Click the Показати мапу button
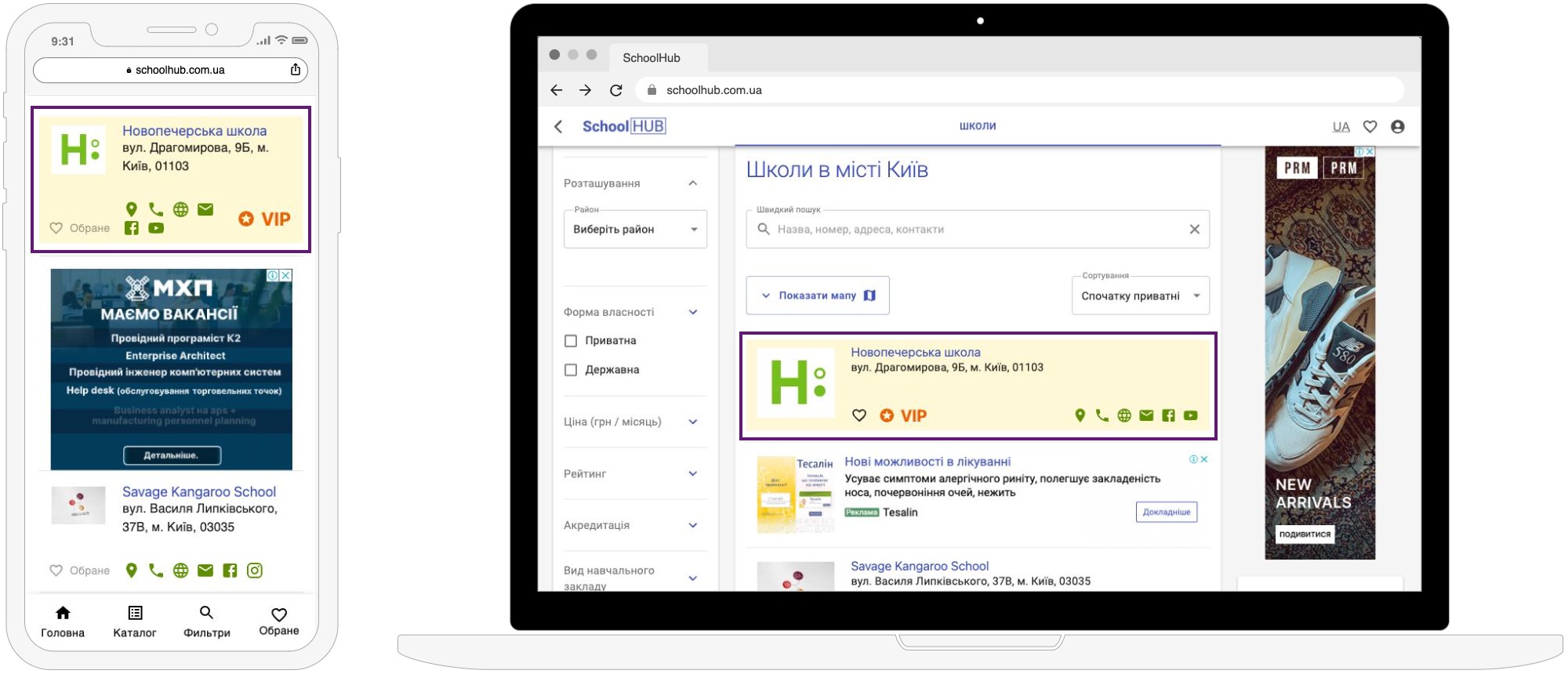Viewport: 1568px width, 674px height. [x=817, y=295]
